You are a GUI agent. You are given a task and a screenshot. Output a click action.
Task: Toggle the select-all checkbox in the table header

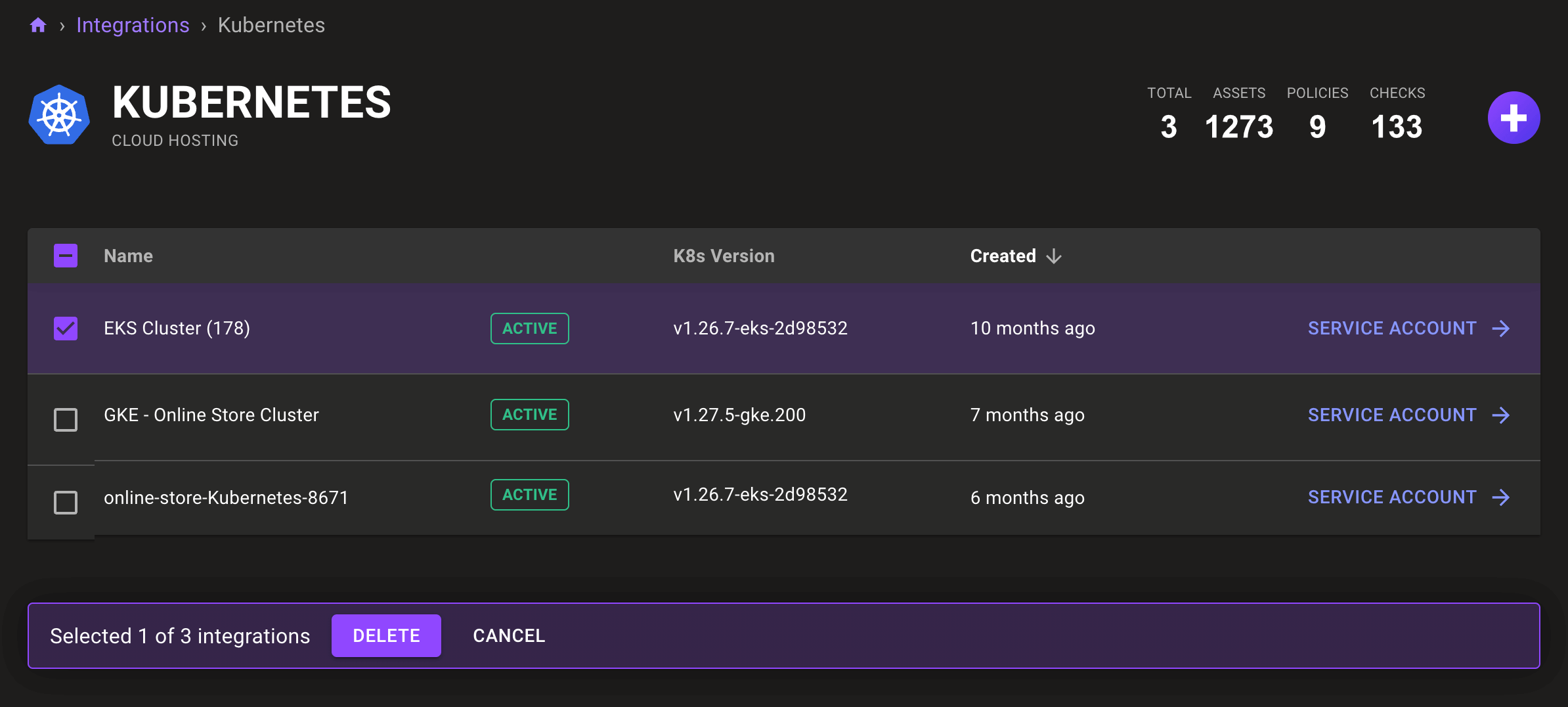[64, 255]
